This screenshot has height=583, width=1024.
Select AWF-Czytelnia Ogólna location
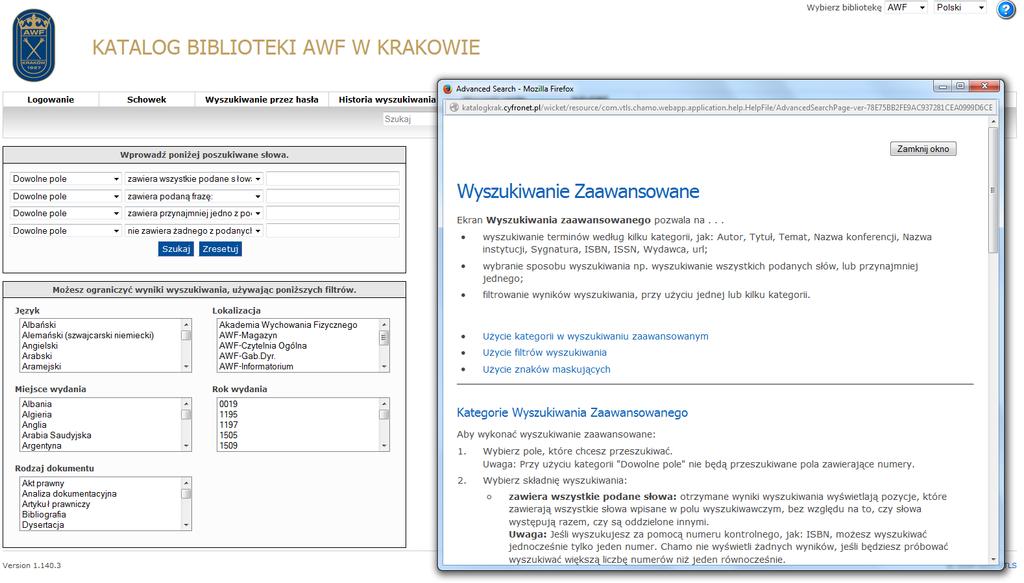point(263,346)
